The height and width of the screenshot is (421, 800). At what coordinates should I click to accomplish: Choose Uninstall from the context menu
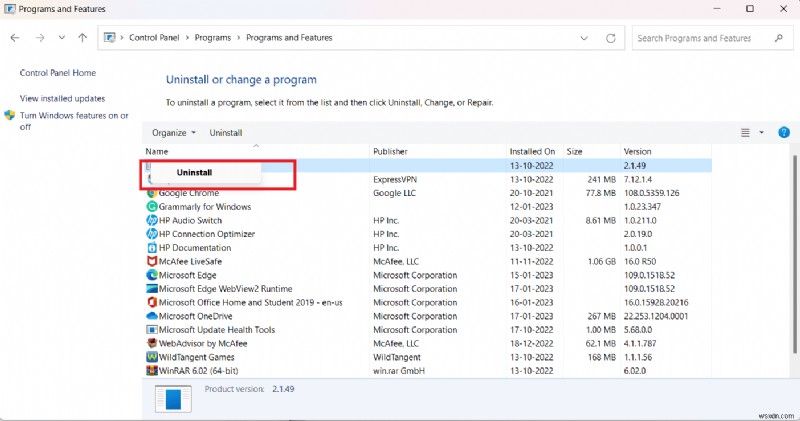pos(194,172)
